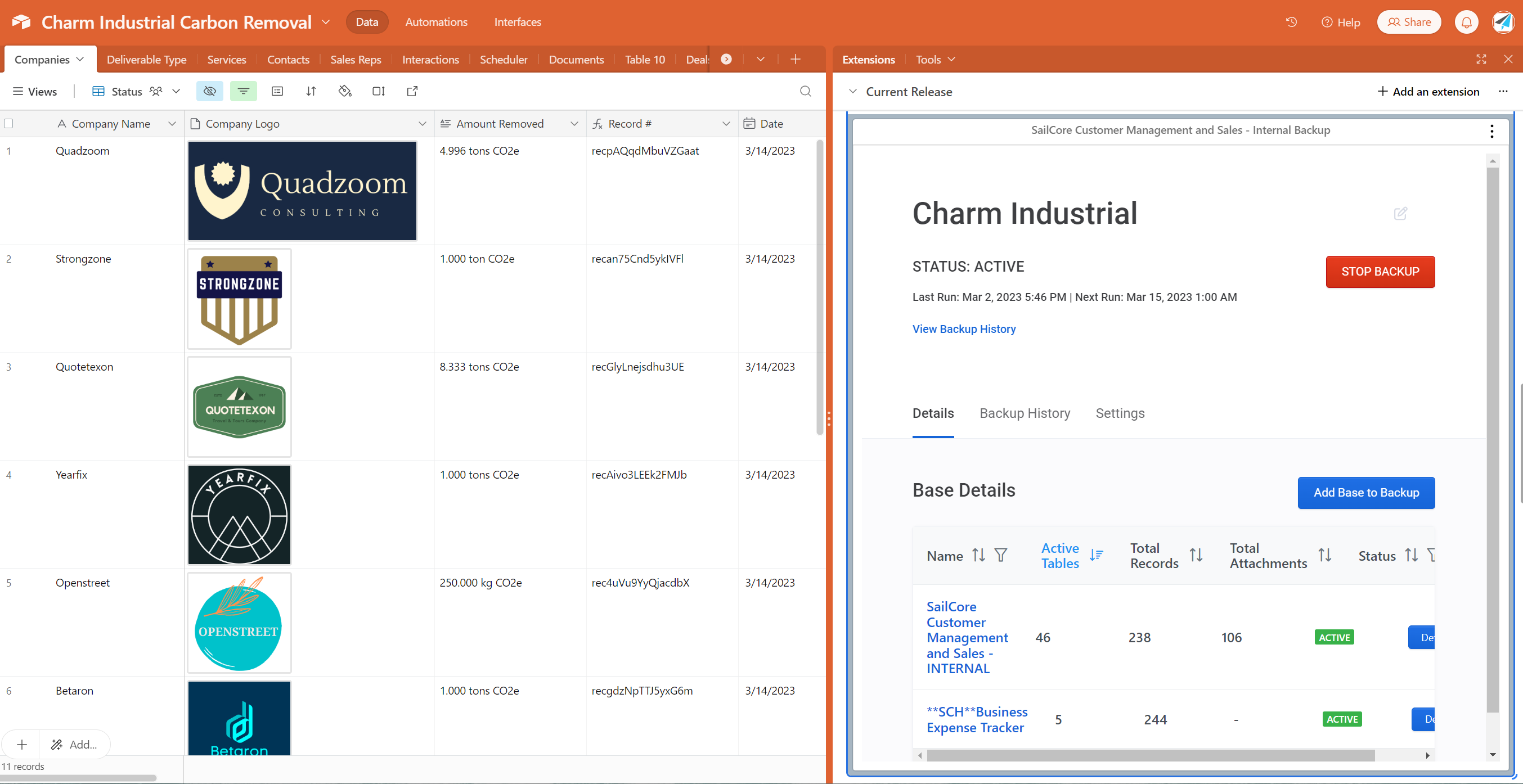Select the checkbox in the table header row

click(x=9, y=123)
